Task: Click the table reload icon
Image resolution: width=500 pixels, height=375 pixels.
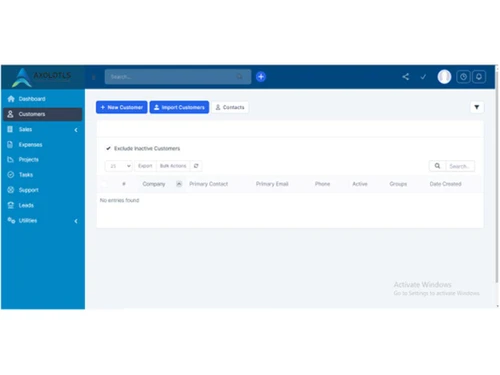Action: click(x=196, y=166)
